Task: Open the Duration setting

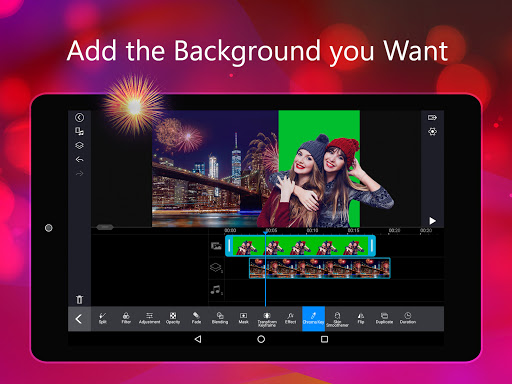Action: (408, 319)
